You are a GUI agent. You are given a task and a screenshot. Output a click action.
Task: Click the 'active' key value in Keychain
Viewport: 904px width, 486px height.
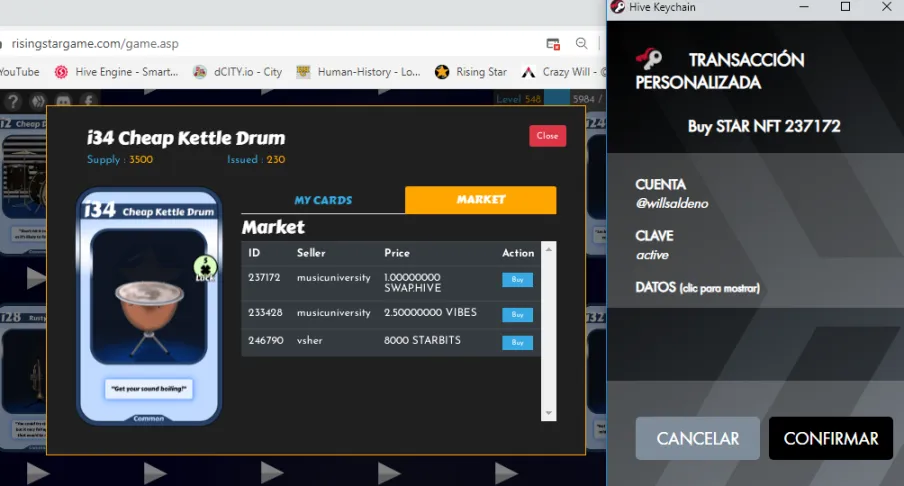652,255
